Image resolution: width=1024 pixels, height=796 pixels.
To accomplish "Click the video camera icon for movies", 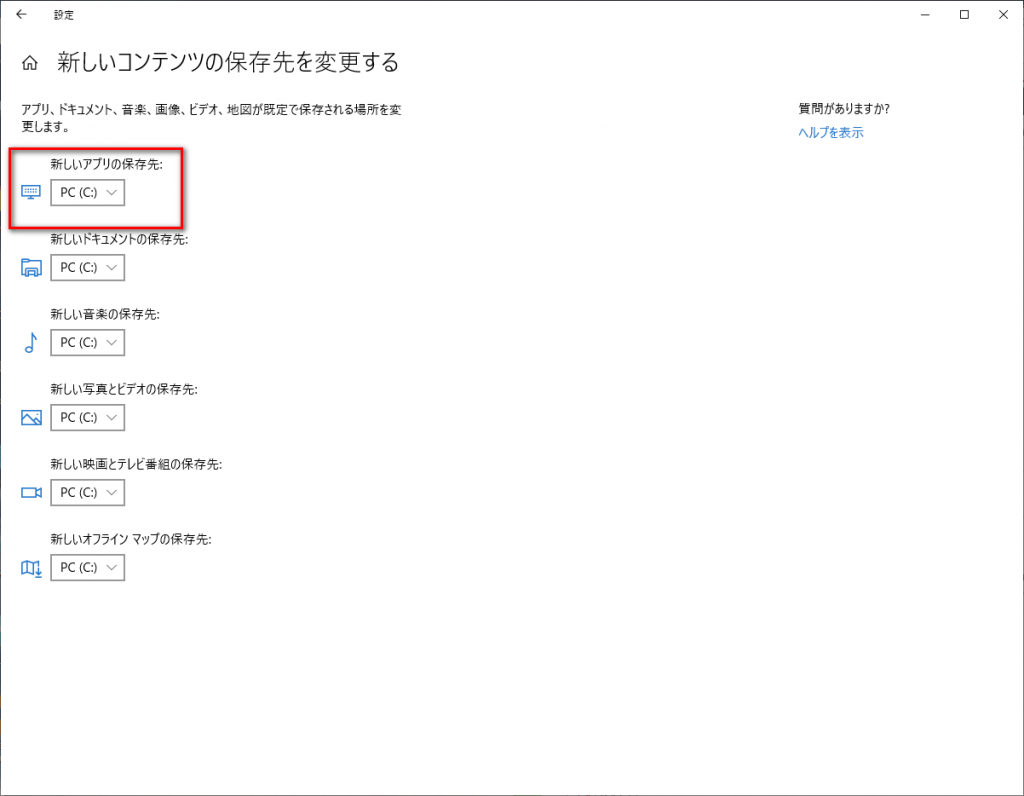I will (31, 493).
